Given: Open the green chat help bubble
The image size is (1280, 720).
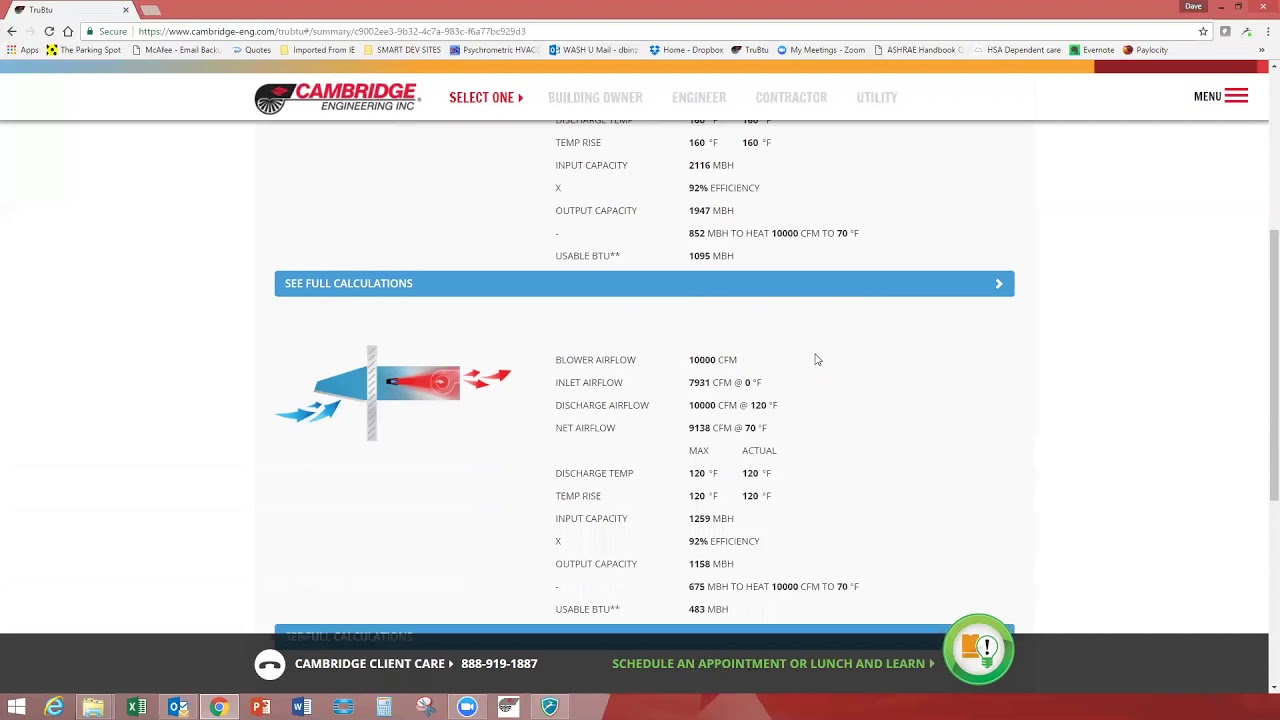Looking at the screenshot, I should click(x=979, y=649).
